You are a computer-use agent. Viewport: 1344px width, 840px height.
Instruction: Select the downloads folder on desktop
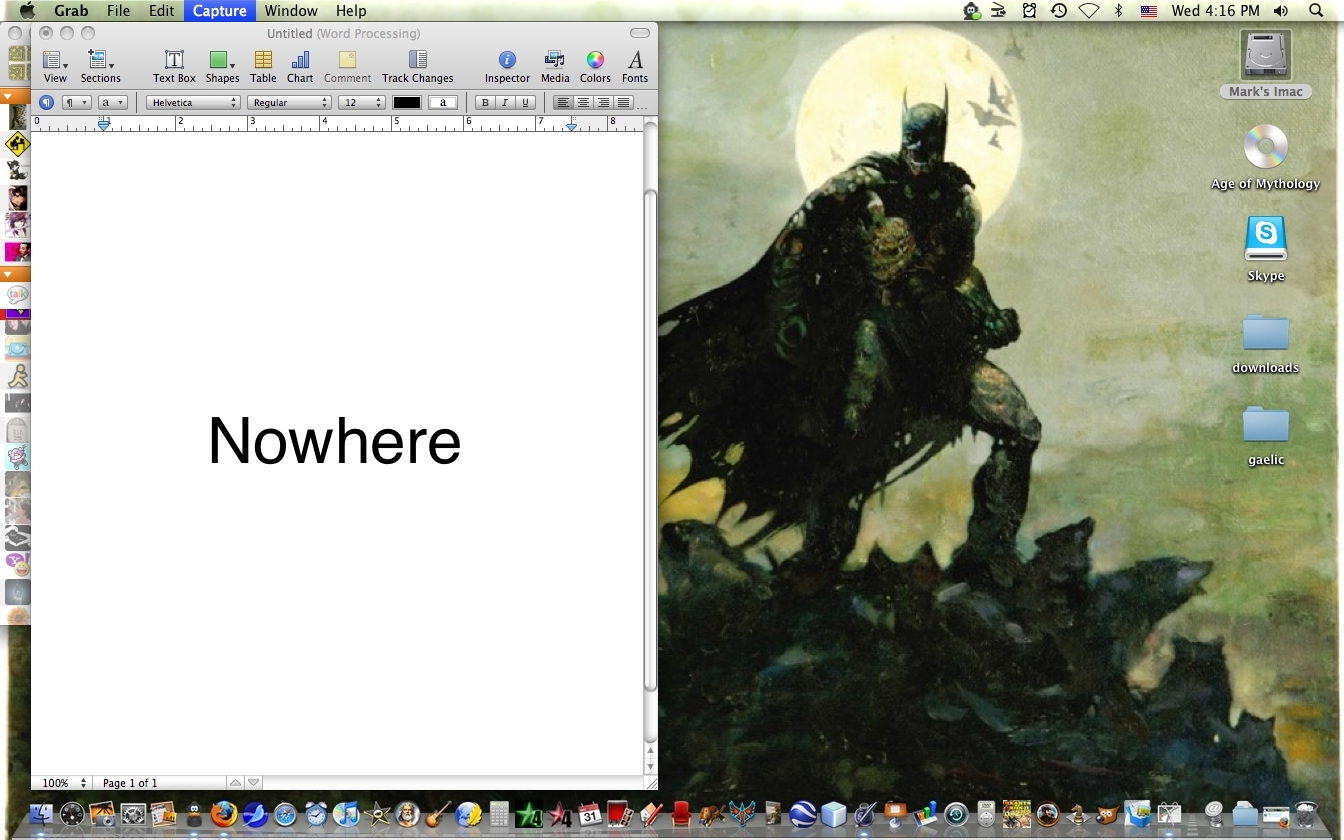(x=1266, y=333)
